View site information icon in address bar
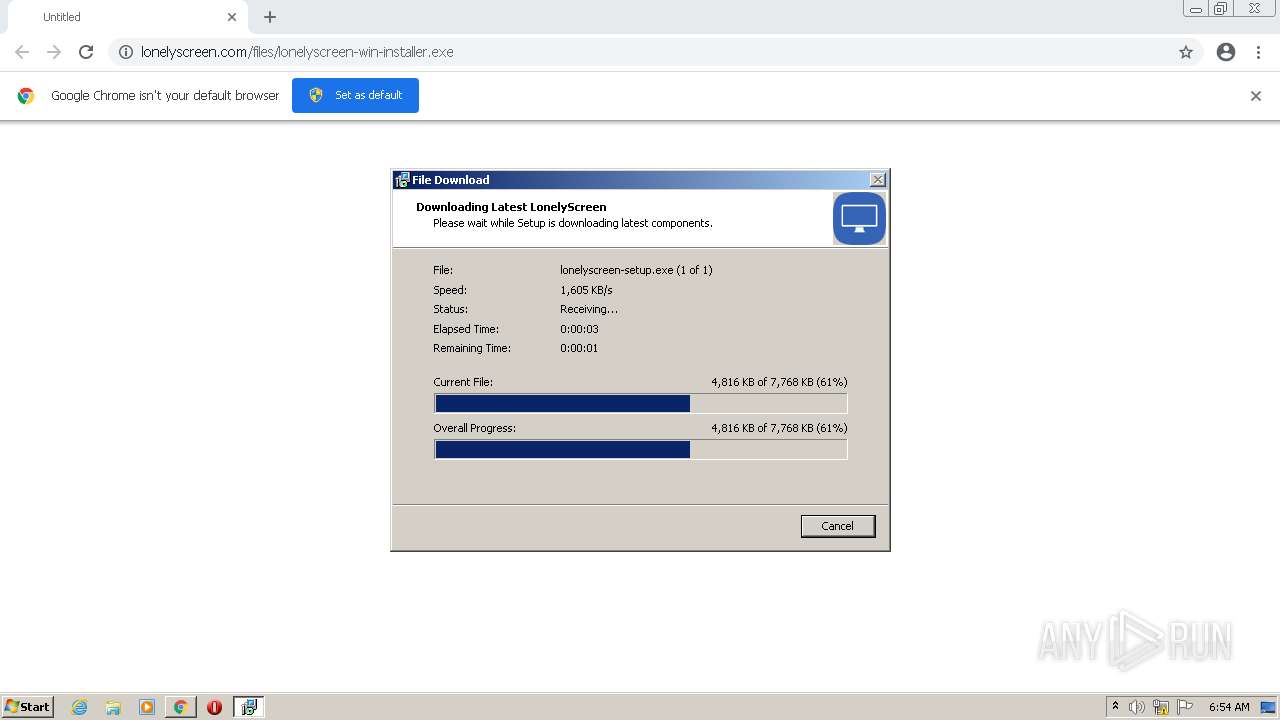1280x720 pixels. (x=126, y=52)
